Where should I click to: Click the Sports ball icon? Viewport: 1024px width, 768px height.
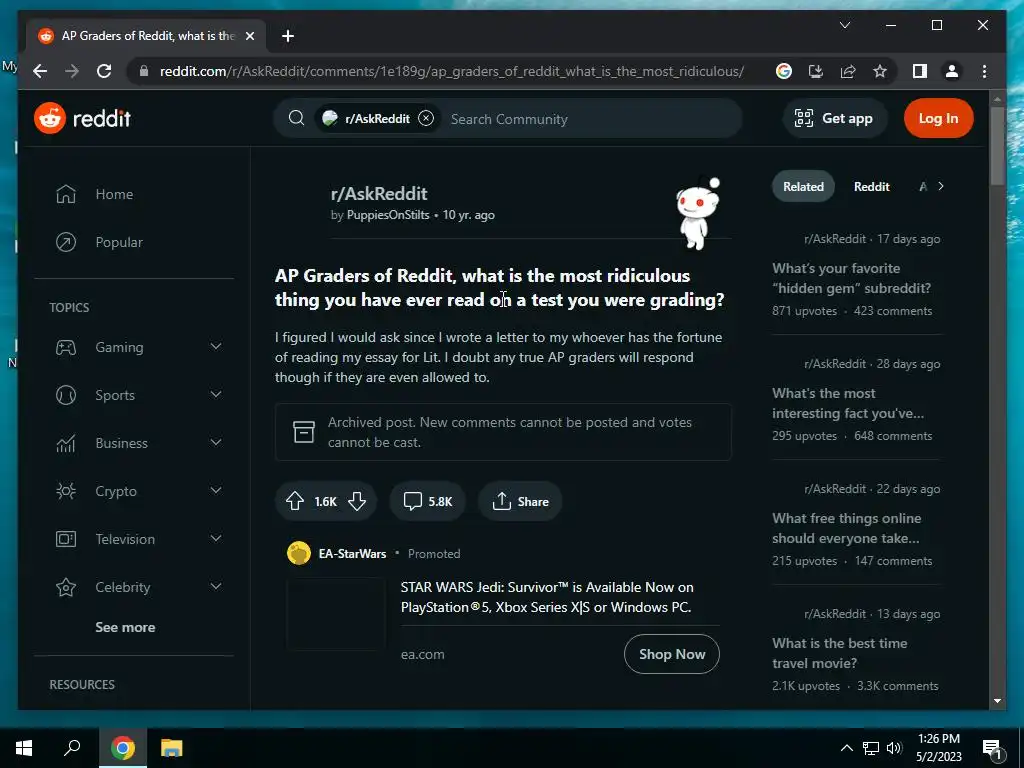66,395
